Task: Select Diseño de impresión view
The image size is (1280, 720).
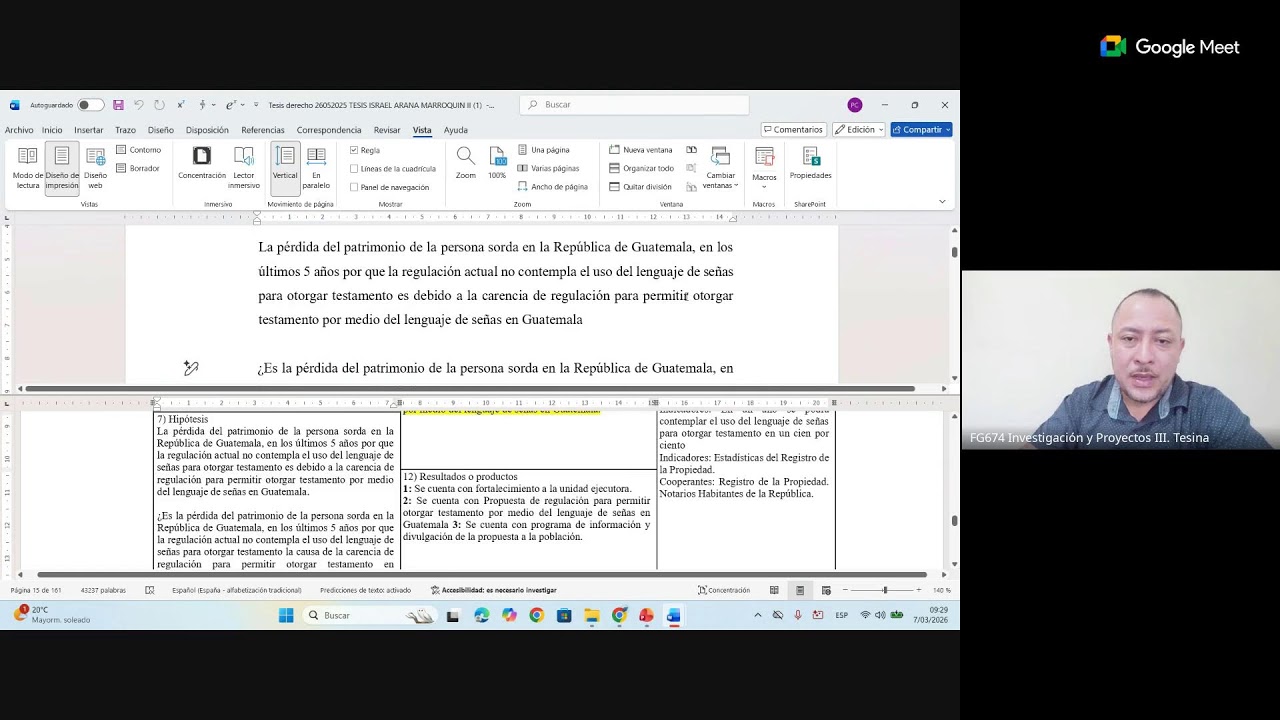Action: click(62, 168)
